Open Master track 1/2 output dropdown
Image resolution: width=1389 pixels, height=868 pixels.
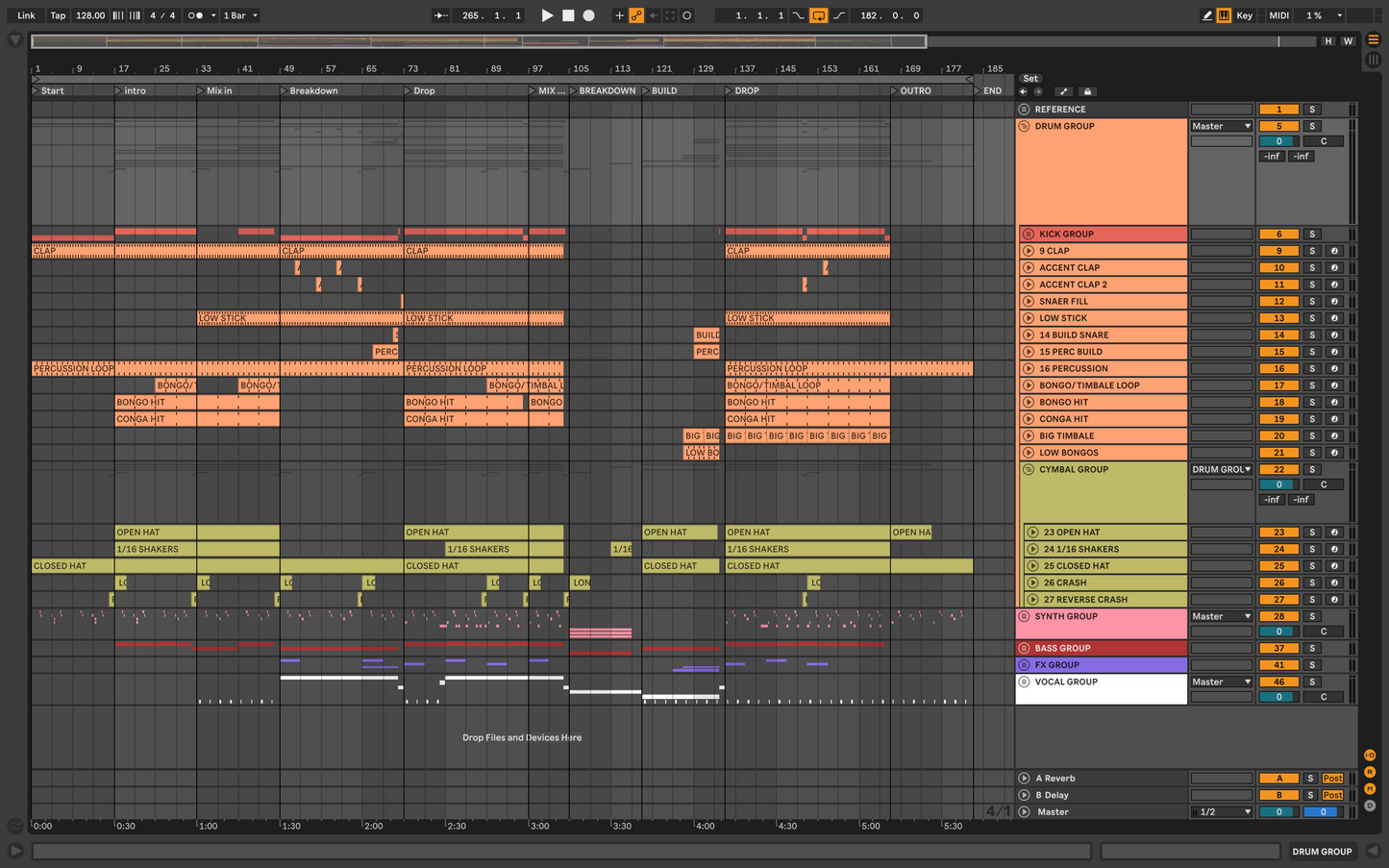coord(1221,812)
